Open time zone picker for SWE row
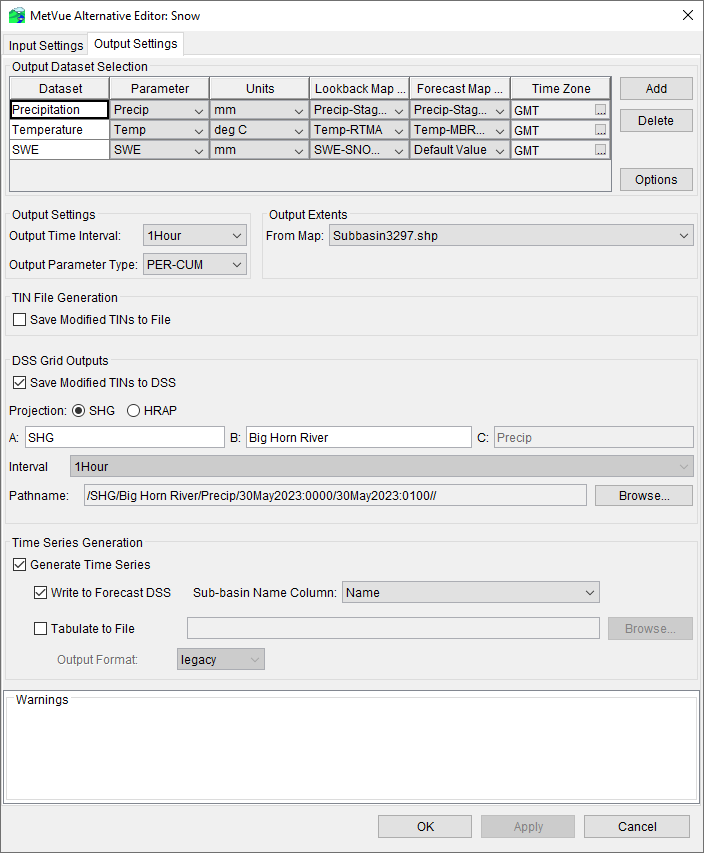704x853 pixels. (x=600, y=151)
